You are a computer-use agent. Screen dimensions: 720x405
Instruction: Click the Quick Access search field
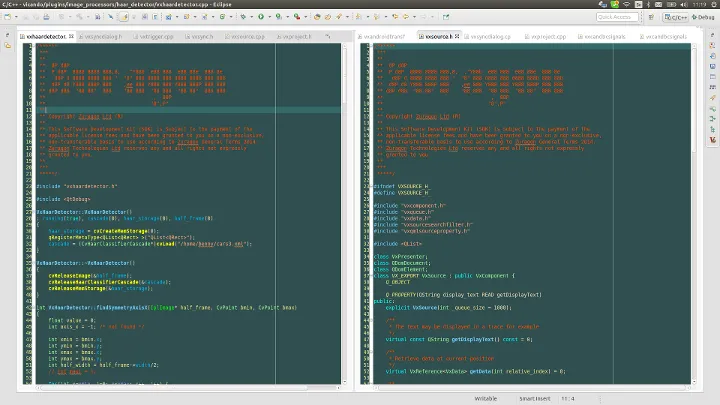(x=619, y=17)
